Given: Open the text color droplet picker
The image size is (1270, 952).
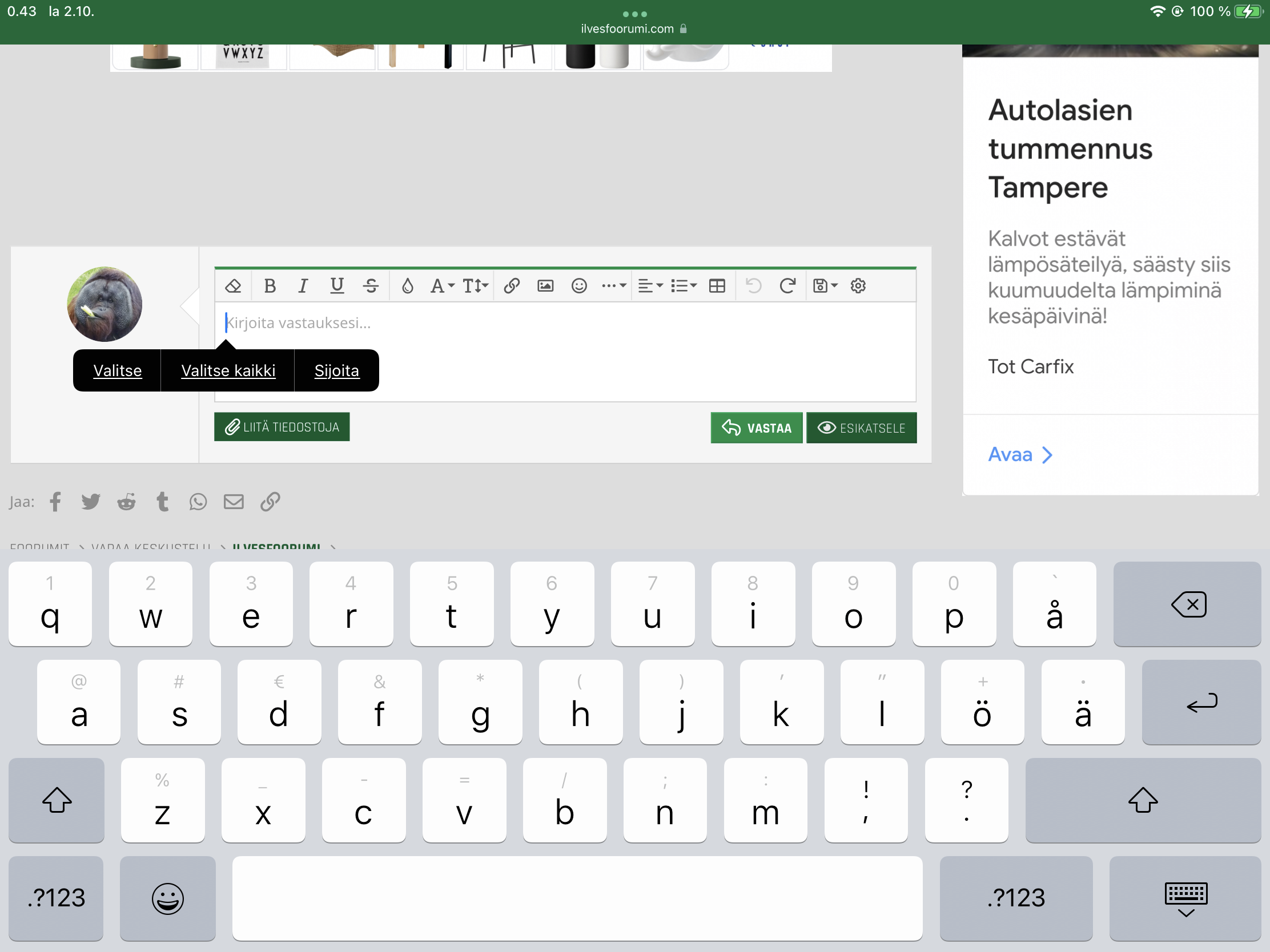Looking at the screenshot, I should (x=408, y=286).
